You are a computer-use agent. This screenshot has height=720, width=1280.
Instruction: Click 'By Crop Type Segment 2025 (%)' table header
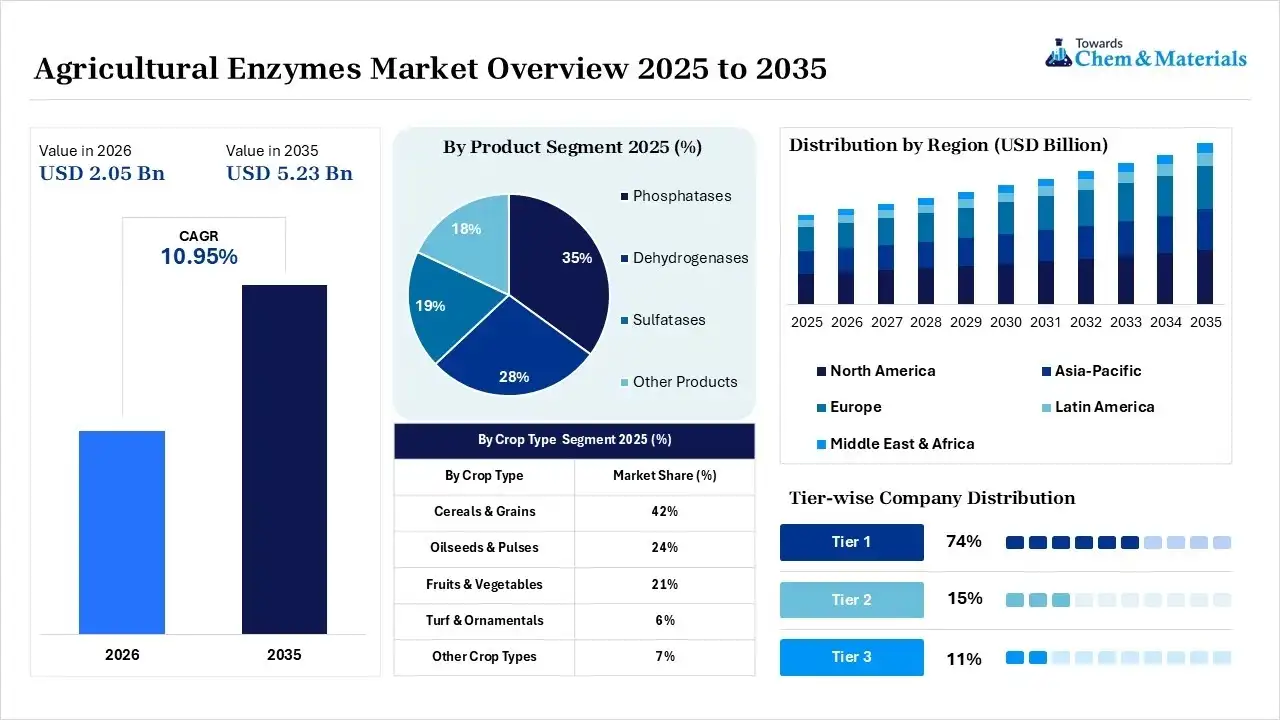click(x=574, y=440)
